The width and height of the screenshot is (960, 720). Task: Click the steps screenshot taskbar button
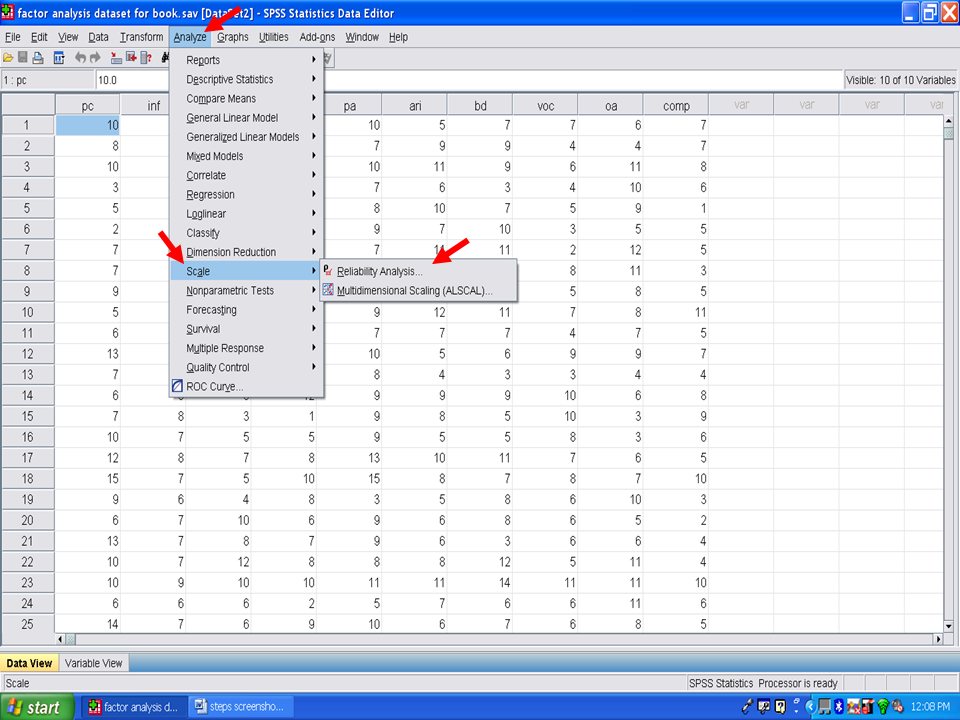click(x=239, y=707)
